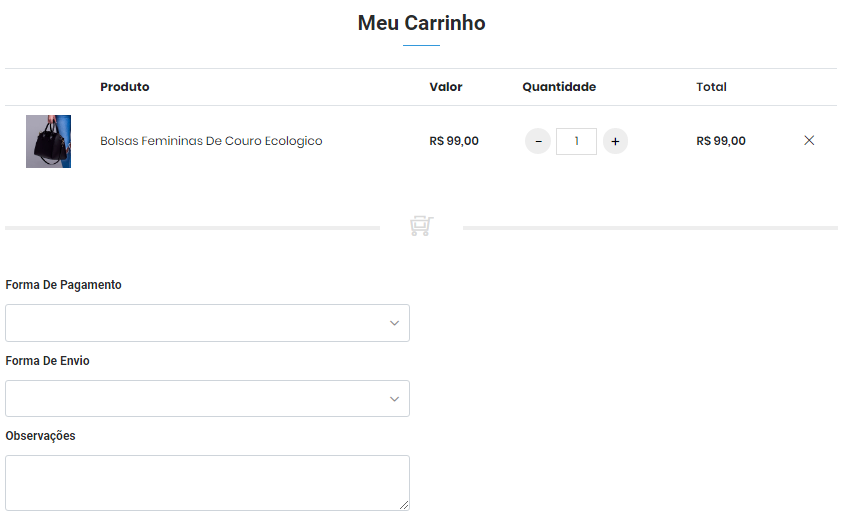Open the black handbag product thumbnail
865x527 pixels.
48,141
